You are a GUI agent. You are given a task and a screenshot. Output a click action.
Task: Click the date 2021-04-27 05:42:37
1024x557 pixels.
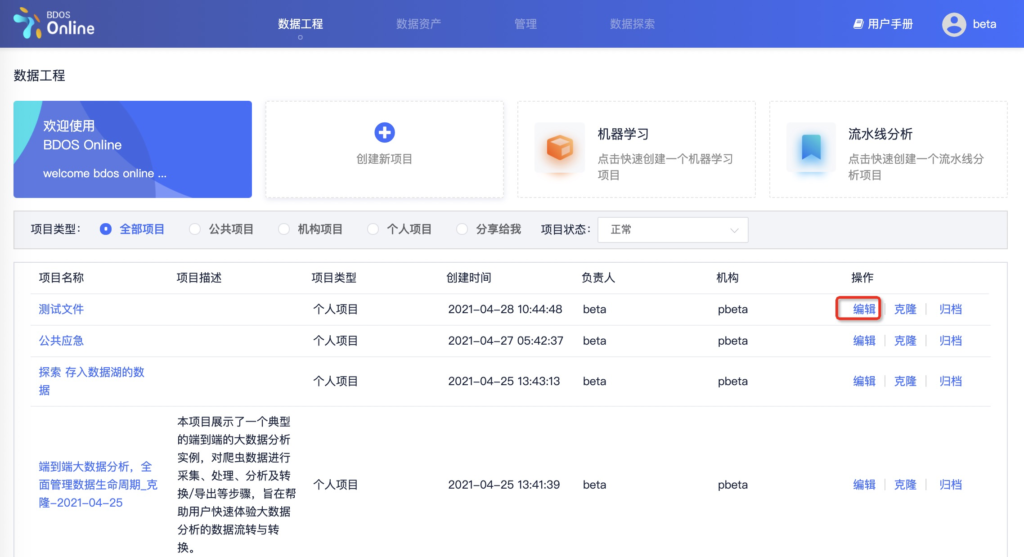point(505,340)
